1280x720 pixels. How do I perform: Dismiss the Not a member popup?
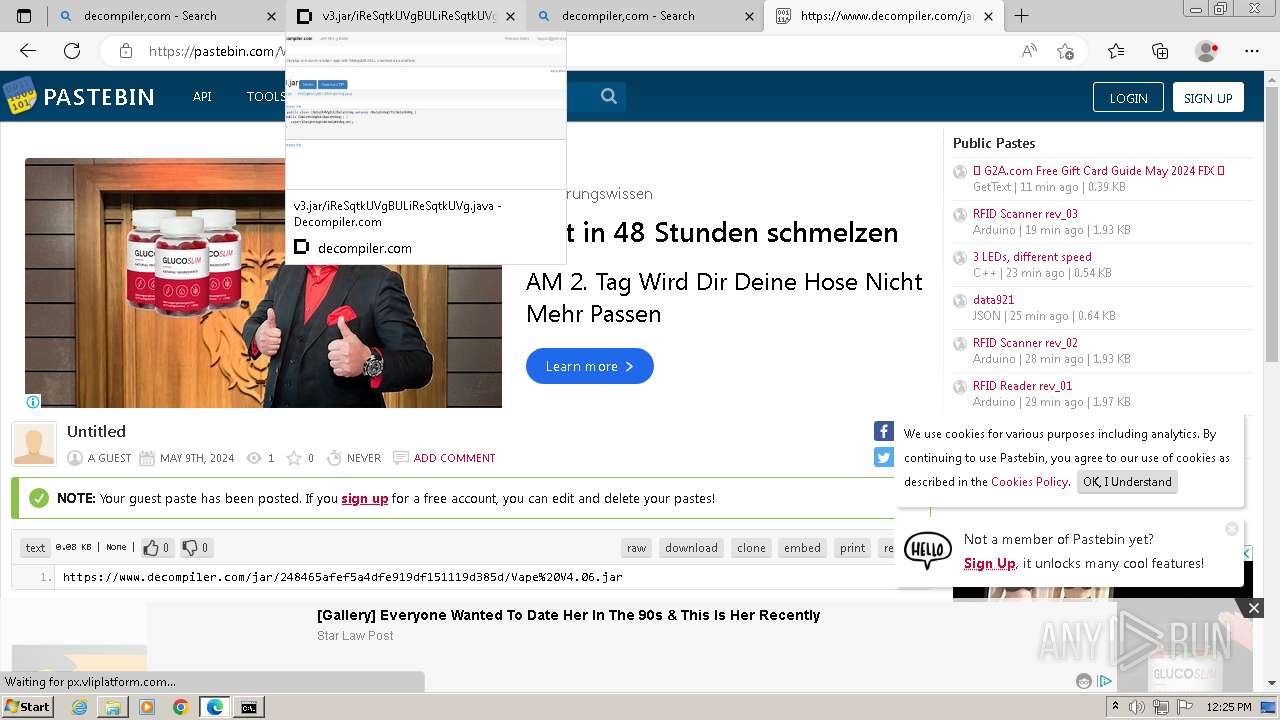[x=1232, y=529]
